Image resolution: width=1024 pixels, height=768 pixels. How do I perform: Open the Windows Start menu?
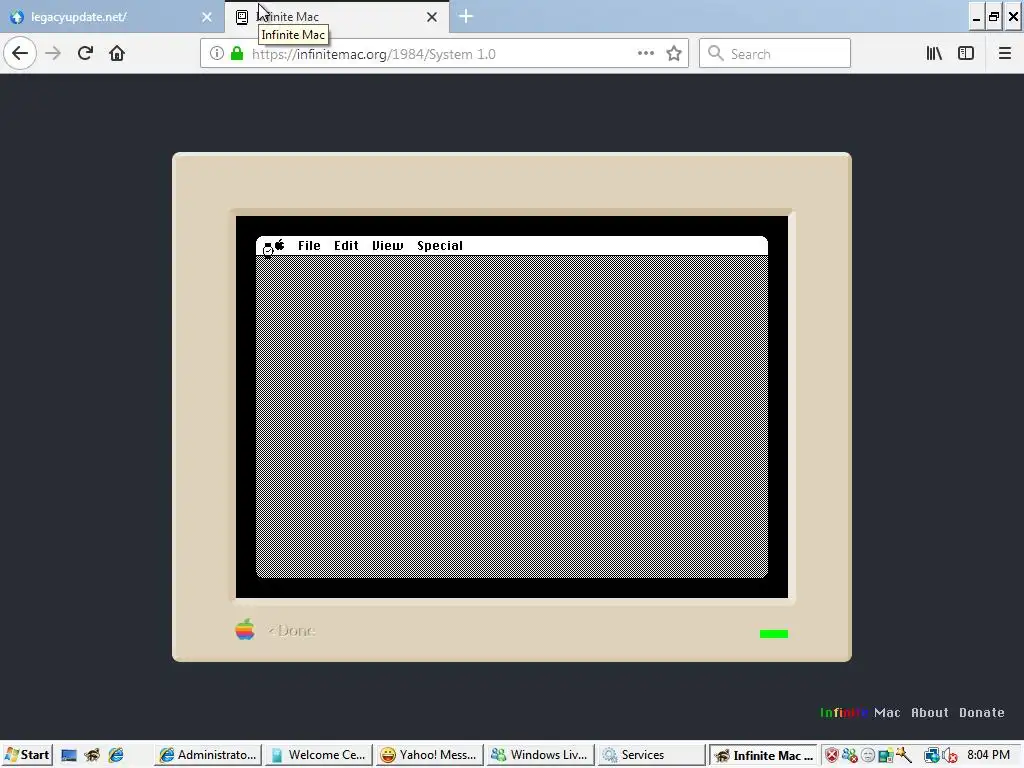coord(27,755)
